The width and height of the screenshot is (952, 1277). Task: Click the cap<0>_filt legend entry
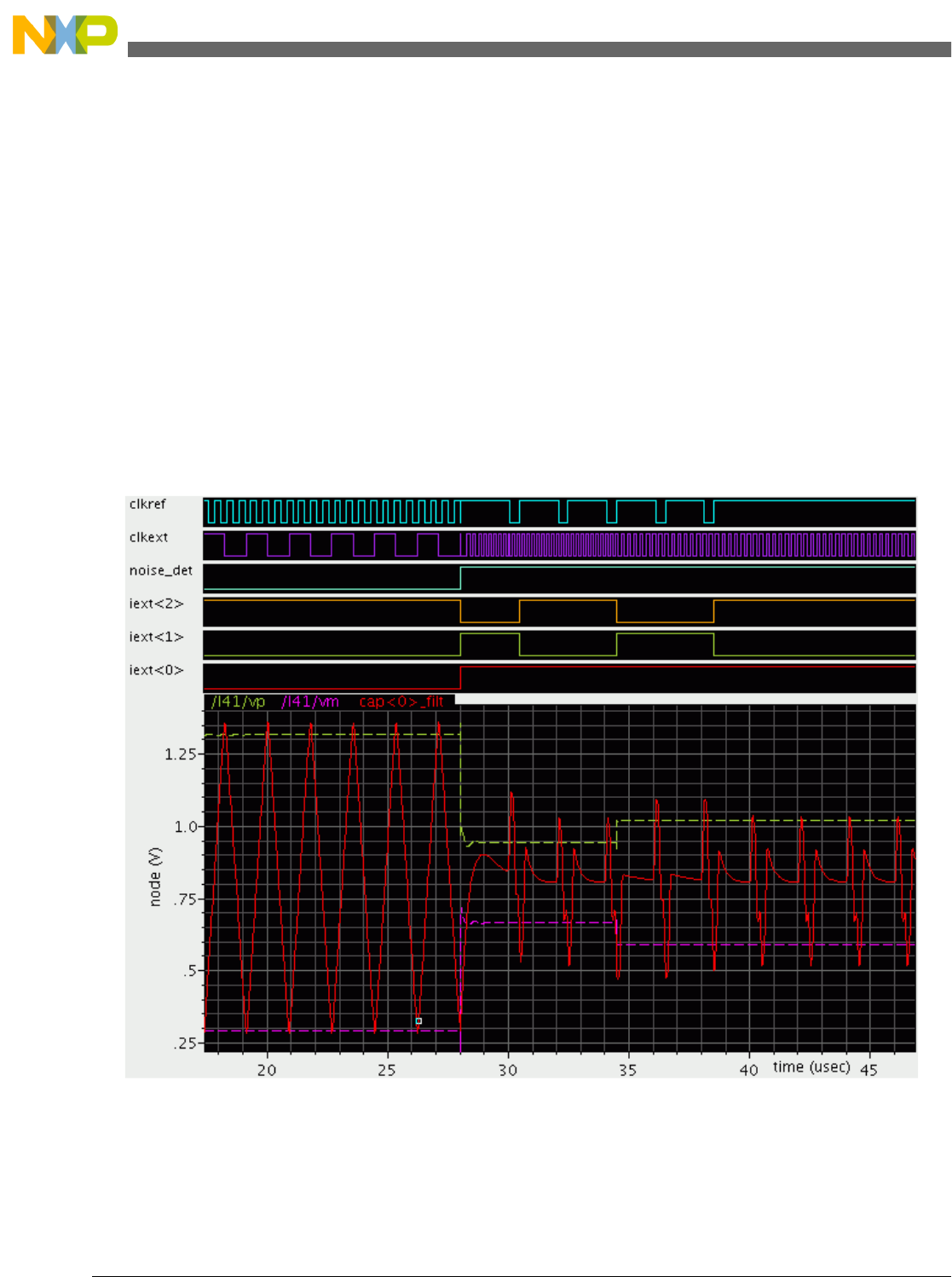click(x=401, y=702)
